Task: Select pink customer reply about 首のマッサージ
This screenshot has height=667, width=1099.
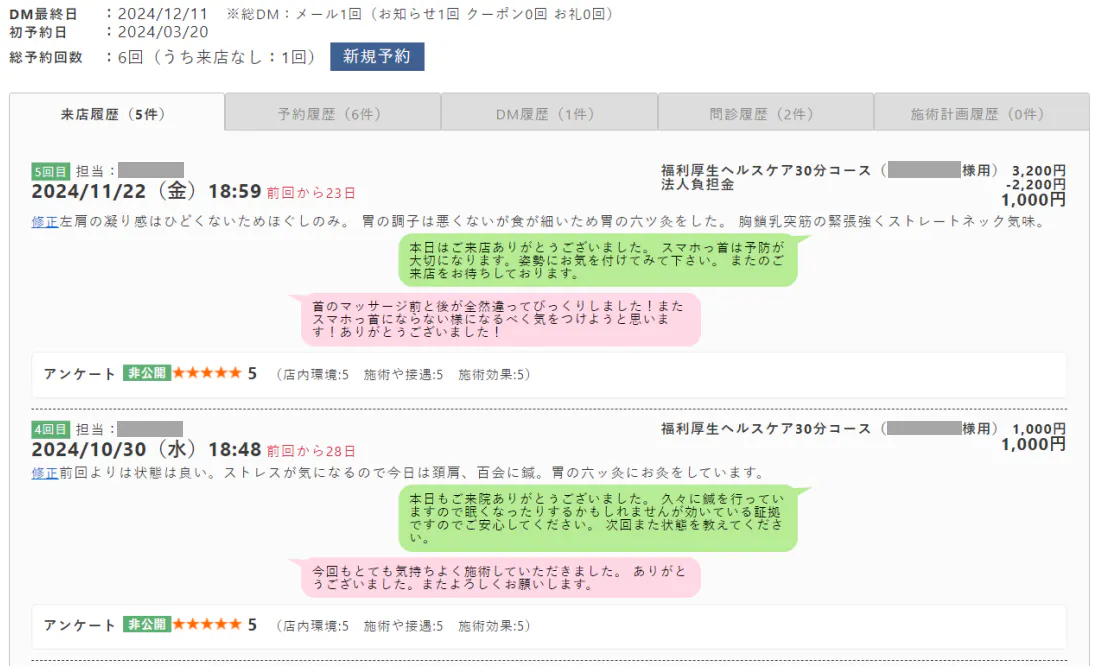Action: [499, 318]
